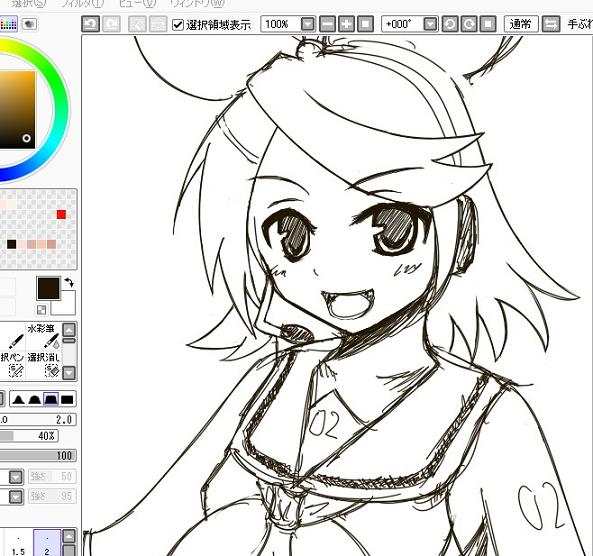Image resolution: width=593 pixels, height=556 pixels.
Task: Rotate canvas counterclockwise
Action: click(450, 24)
